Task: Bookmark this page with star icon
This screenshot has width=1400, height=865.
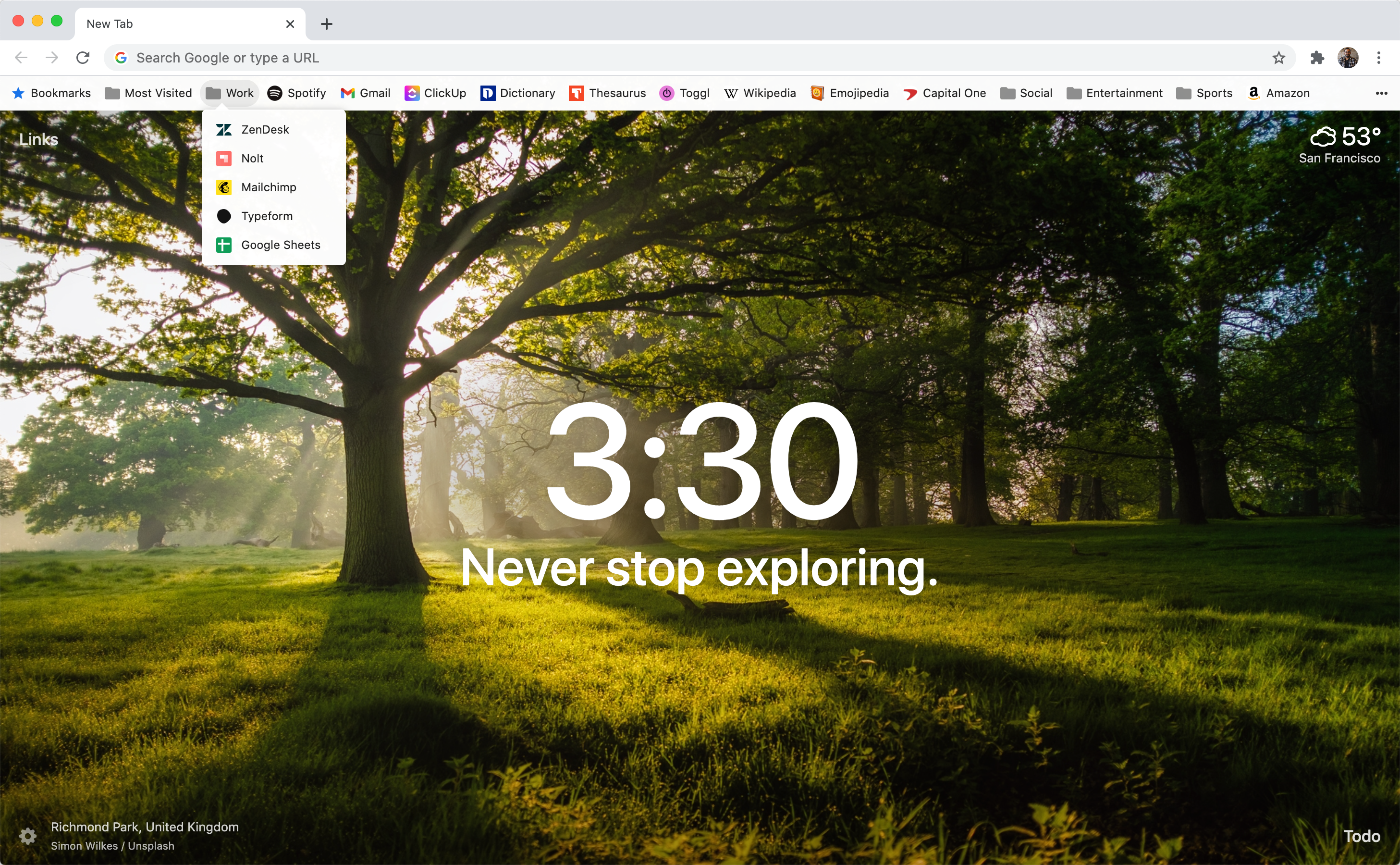Action: click(x=1279, y=58)
